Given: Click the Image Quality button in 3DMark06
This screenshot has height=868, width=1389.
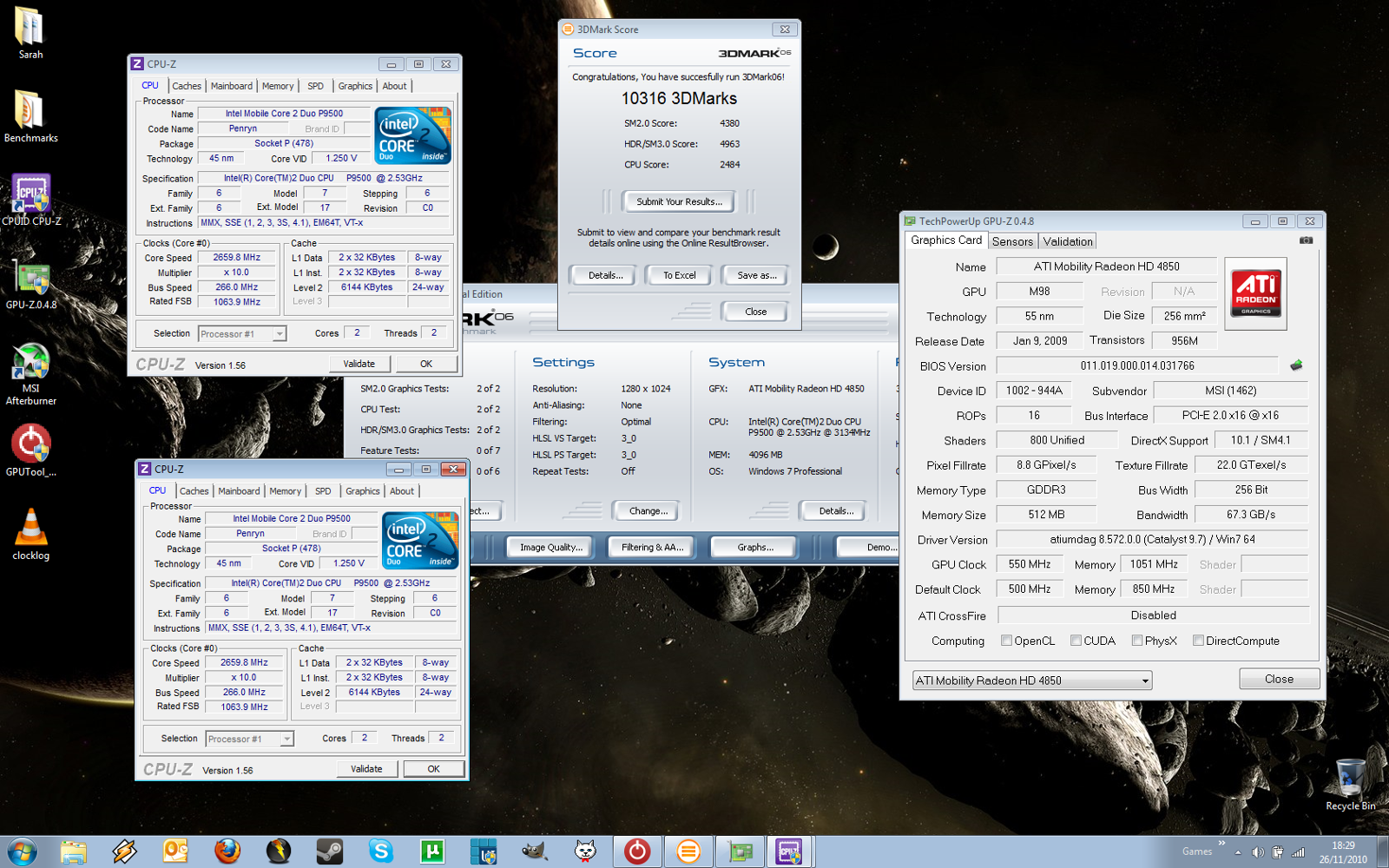Looking at the screenshot, I should (550, 547).
